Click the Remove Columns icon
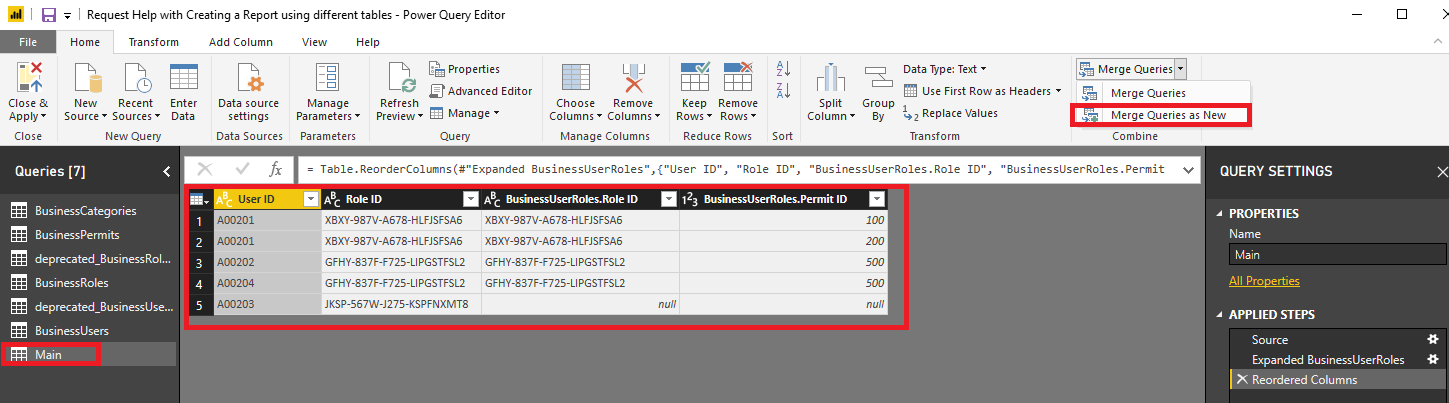The height and width of the screenshot is (403, 1449). 632,78
